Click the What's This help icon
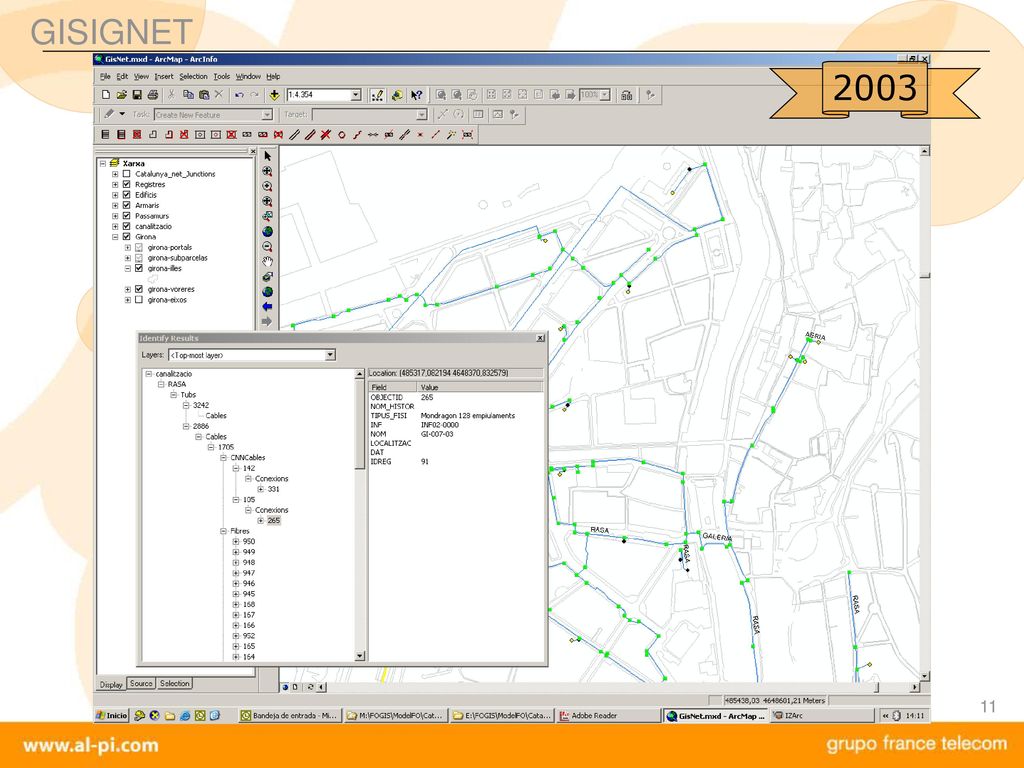 tap(416, 95)
